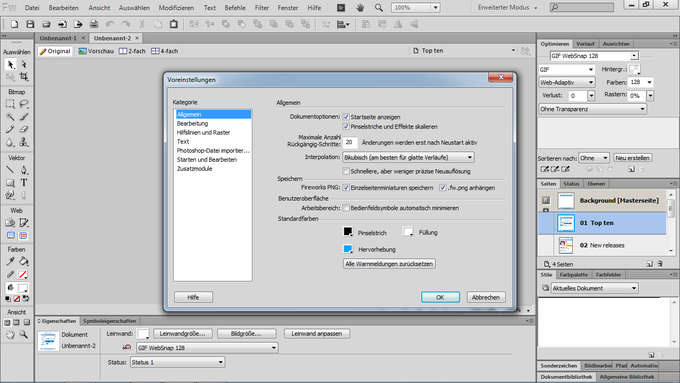The width and height of the screenshot is (680, 383).
Task: Open the GIF format dropdown
Action: point(566,69)
